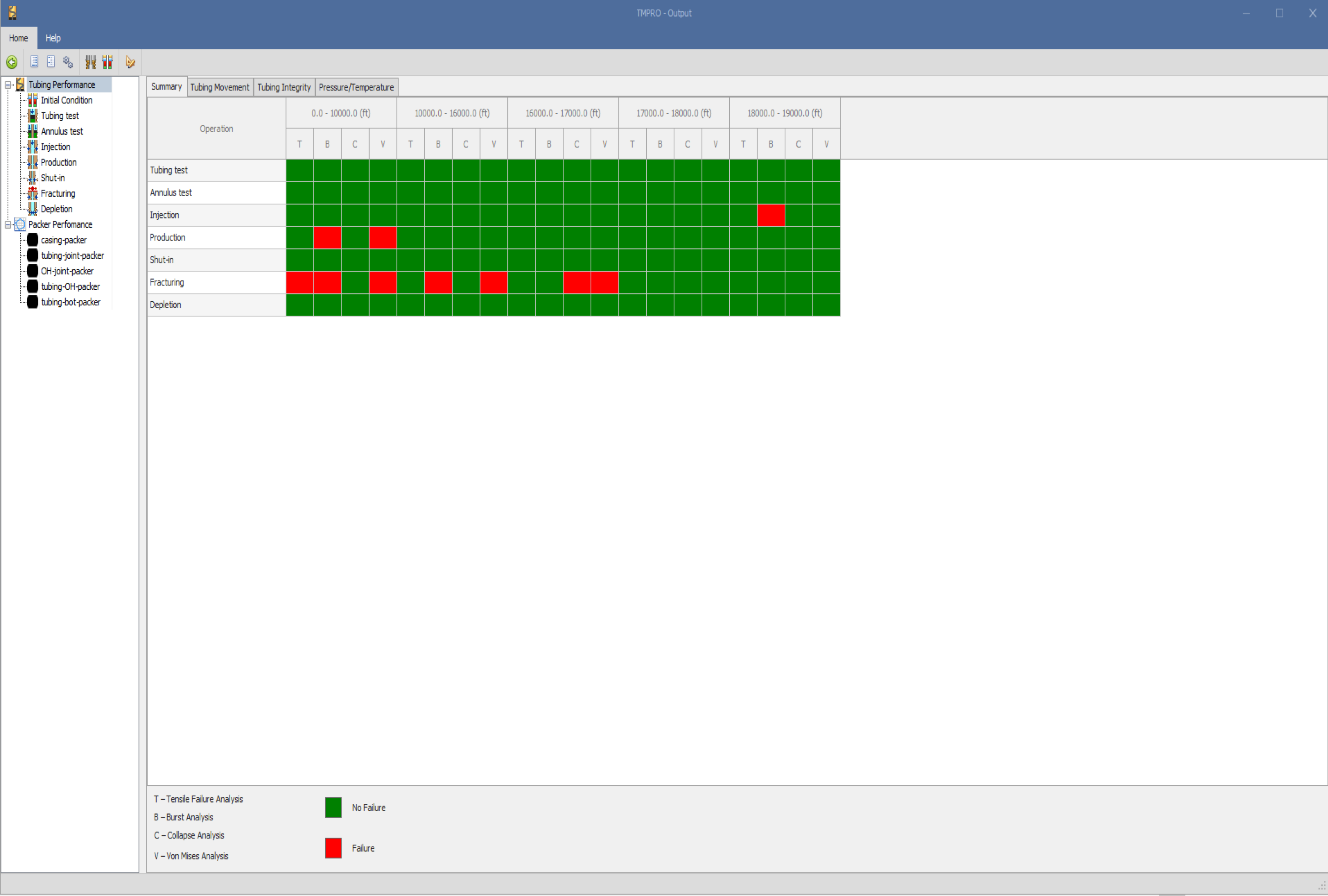The image size is (1328, 896).
Task: Select the tubing-OH-packer tree item
Action: pos(70,287)
